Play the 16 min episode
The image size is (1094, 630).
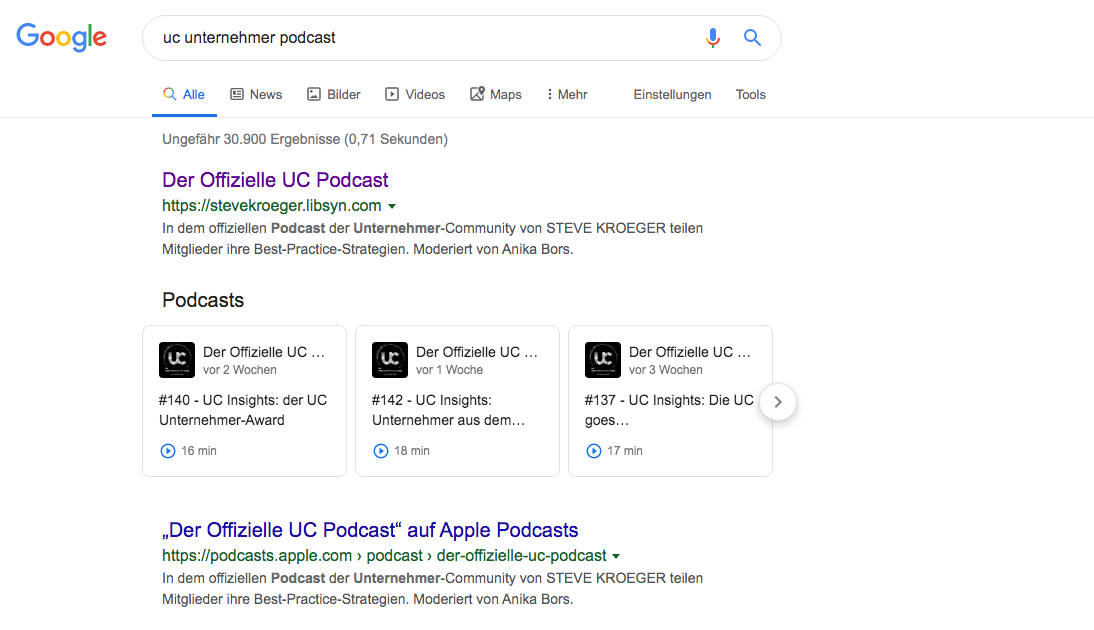click(168, 451)
